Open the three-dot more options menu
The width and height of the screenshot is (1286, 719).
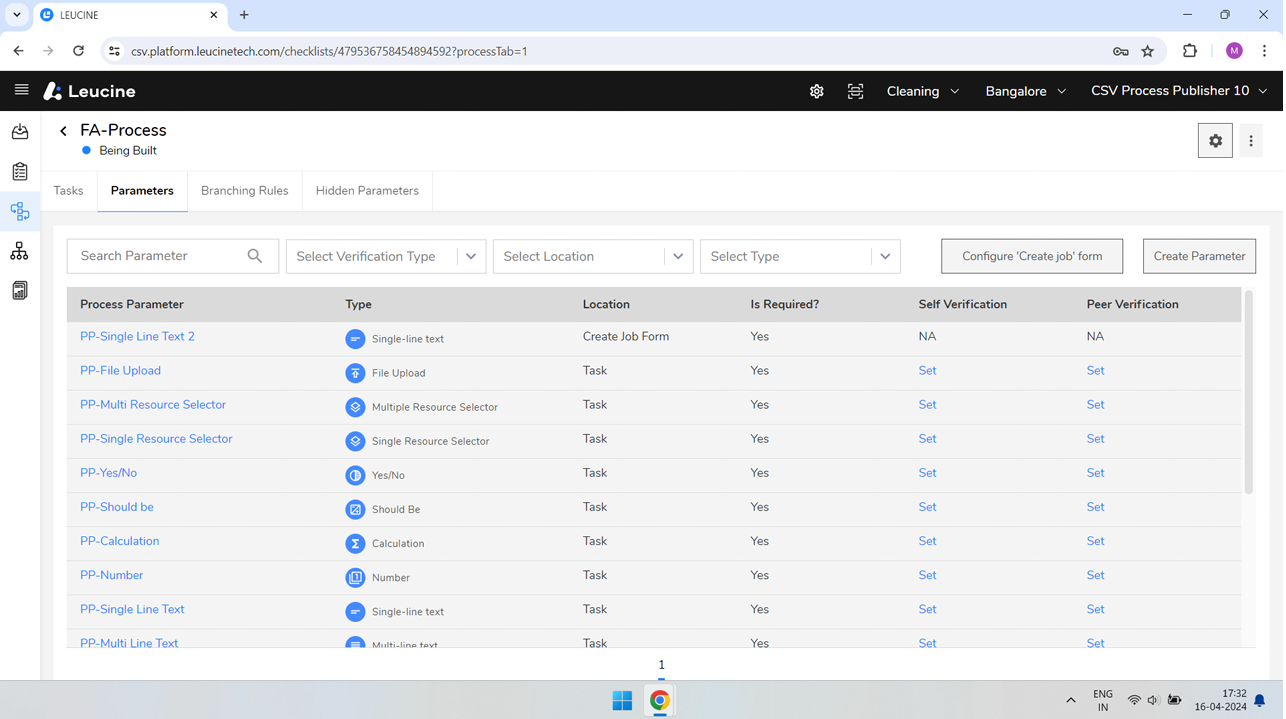[1250, 141]
